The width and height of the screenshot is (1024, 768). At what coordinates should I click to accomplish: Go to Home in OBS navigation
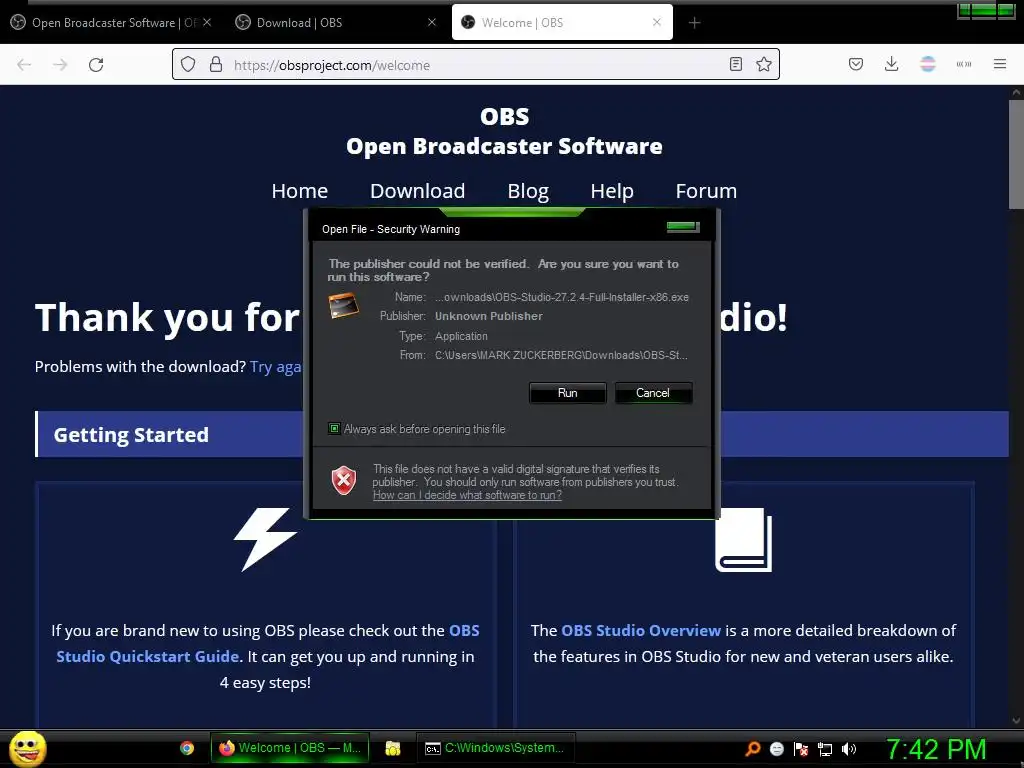coord(300,191)
